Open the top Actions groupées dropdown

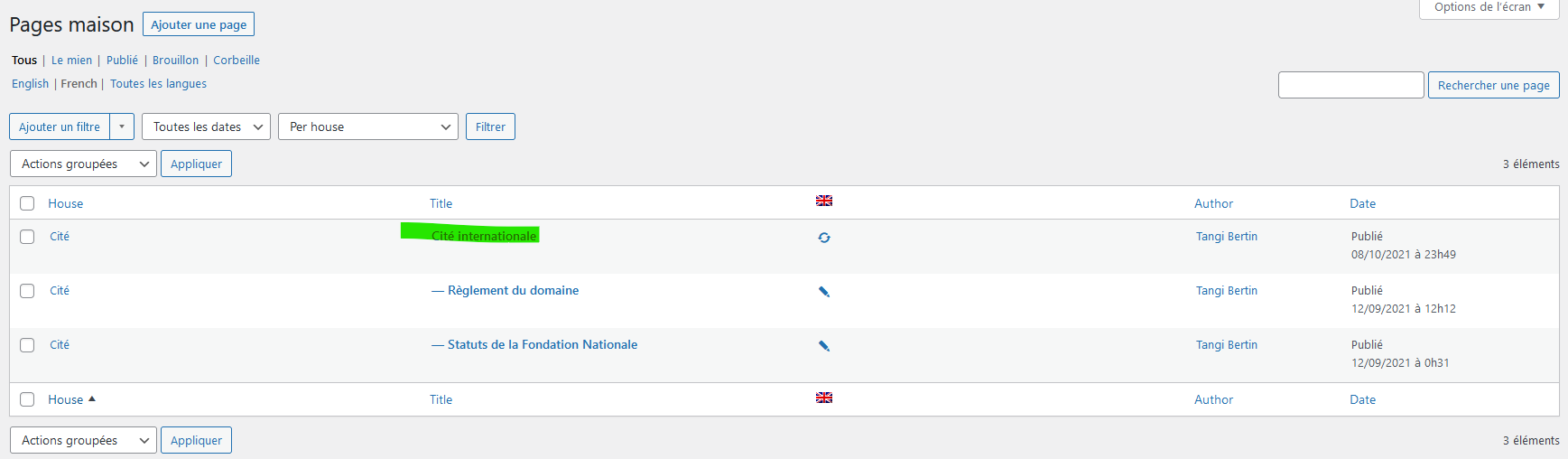click(83, 164)
